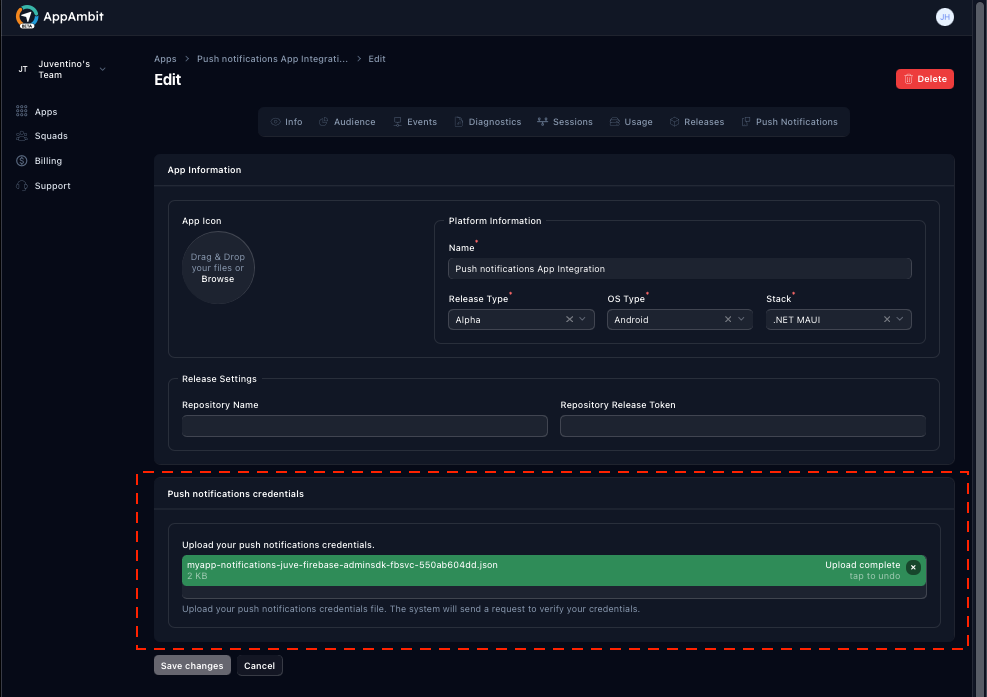Click the Delete trash icon

pyautogui.click(x=910, y=78)
